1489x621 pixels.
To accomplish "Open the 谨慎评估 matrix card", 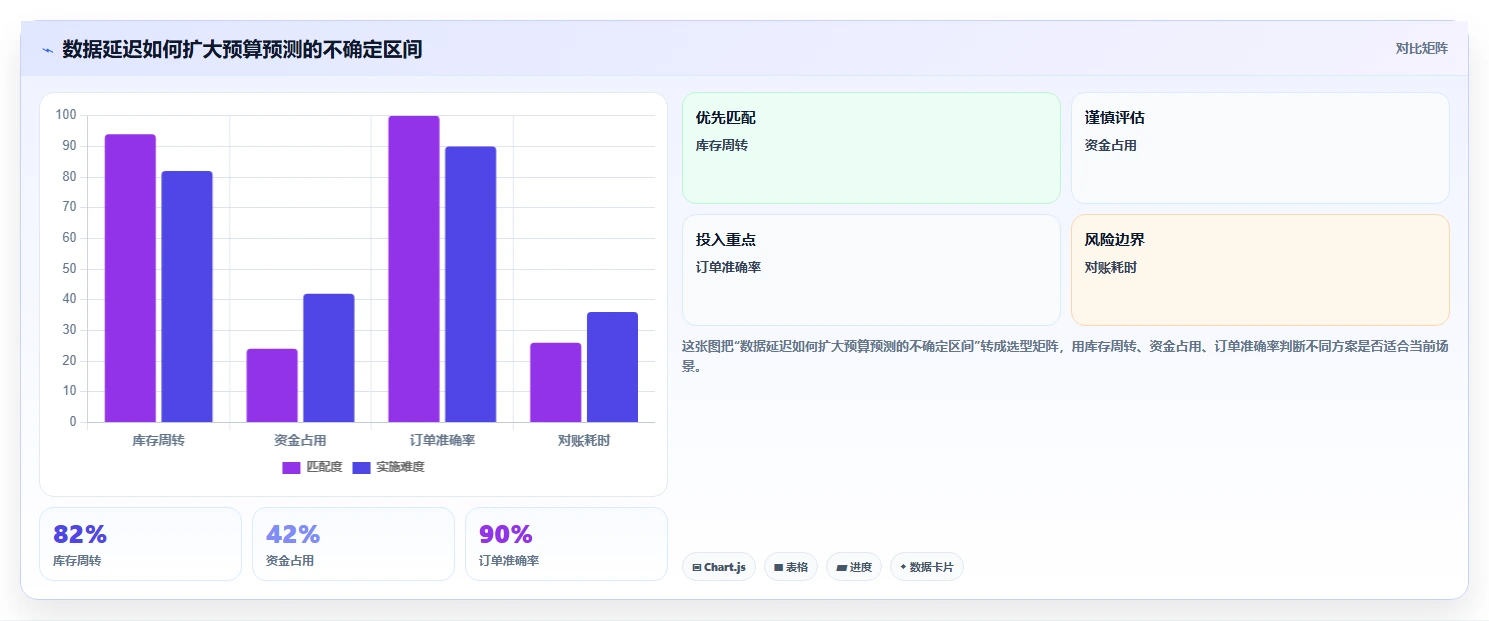I will pos(1260,148).
